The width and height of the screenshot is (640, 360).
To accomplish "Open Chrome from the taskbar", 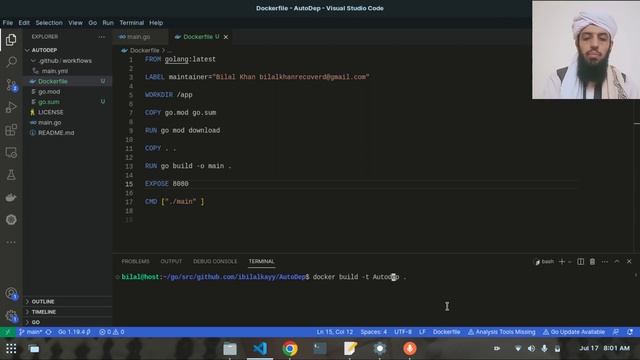I will [290, 349].
